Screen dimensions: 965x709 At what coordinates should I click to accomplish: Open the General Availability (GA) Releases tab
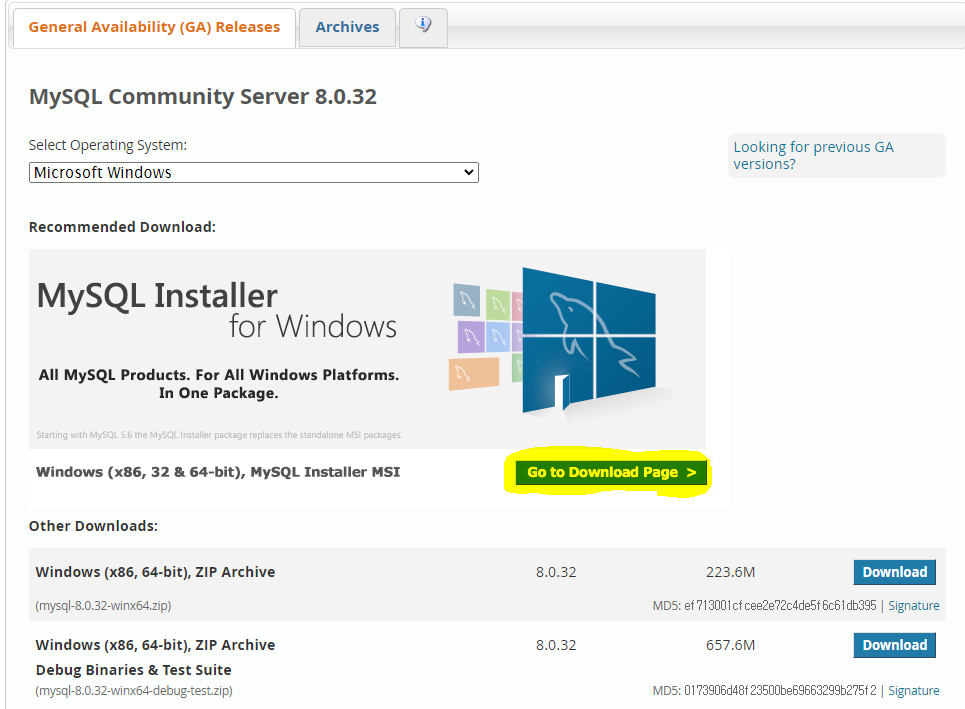154,27
